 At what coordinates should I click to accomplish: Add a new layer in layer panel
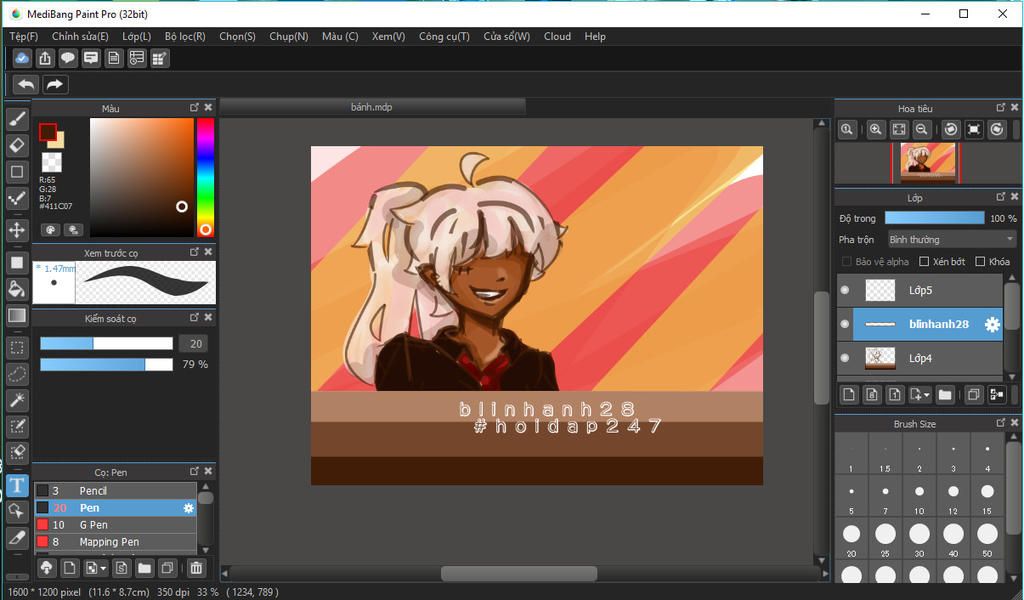point(848,394)
